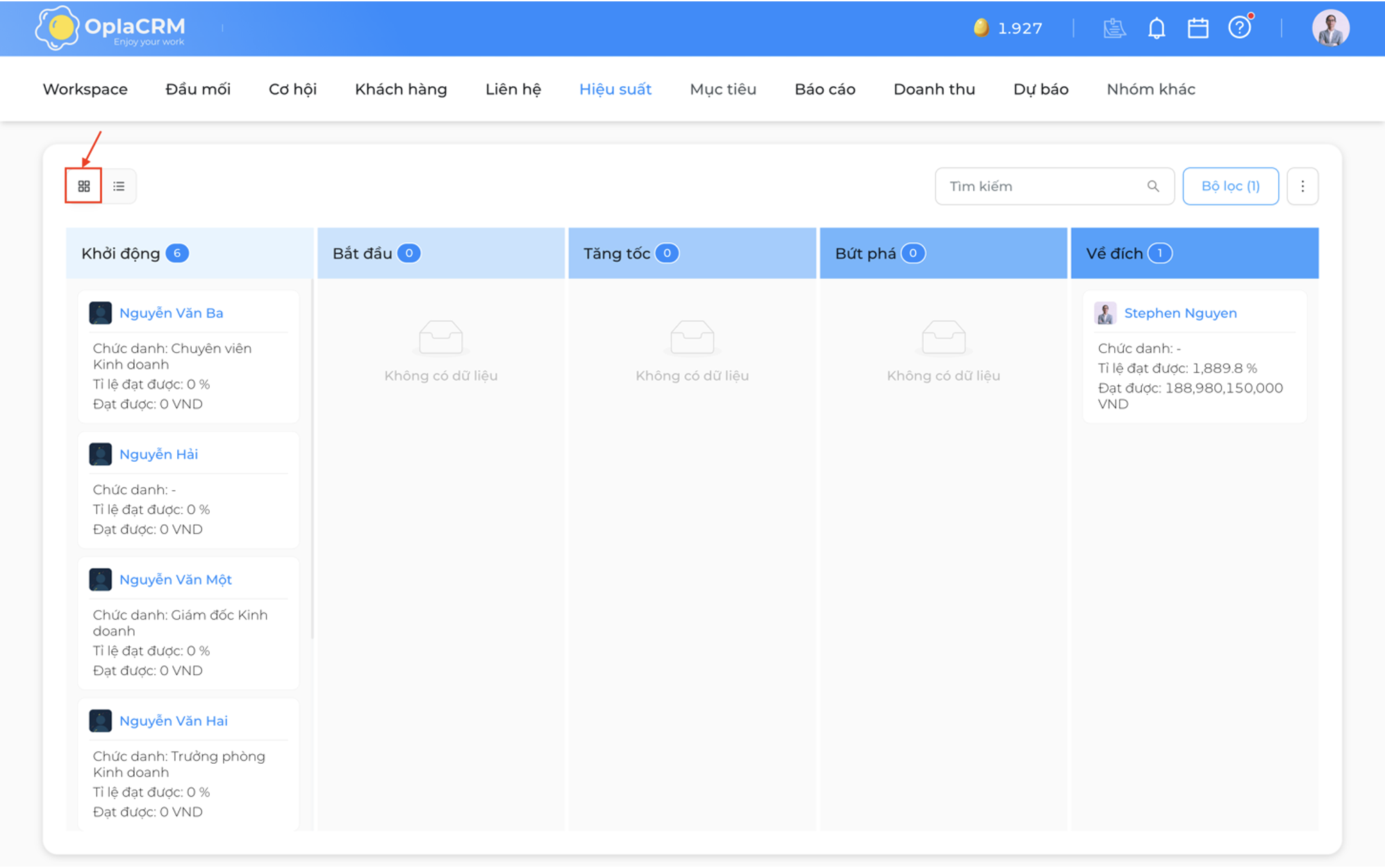Click empty inbox icon in Tăng tốc column

(x=692, y=337)
